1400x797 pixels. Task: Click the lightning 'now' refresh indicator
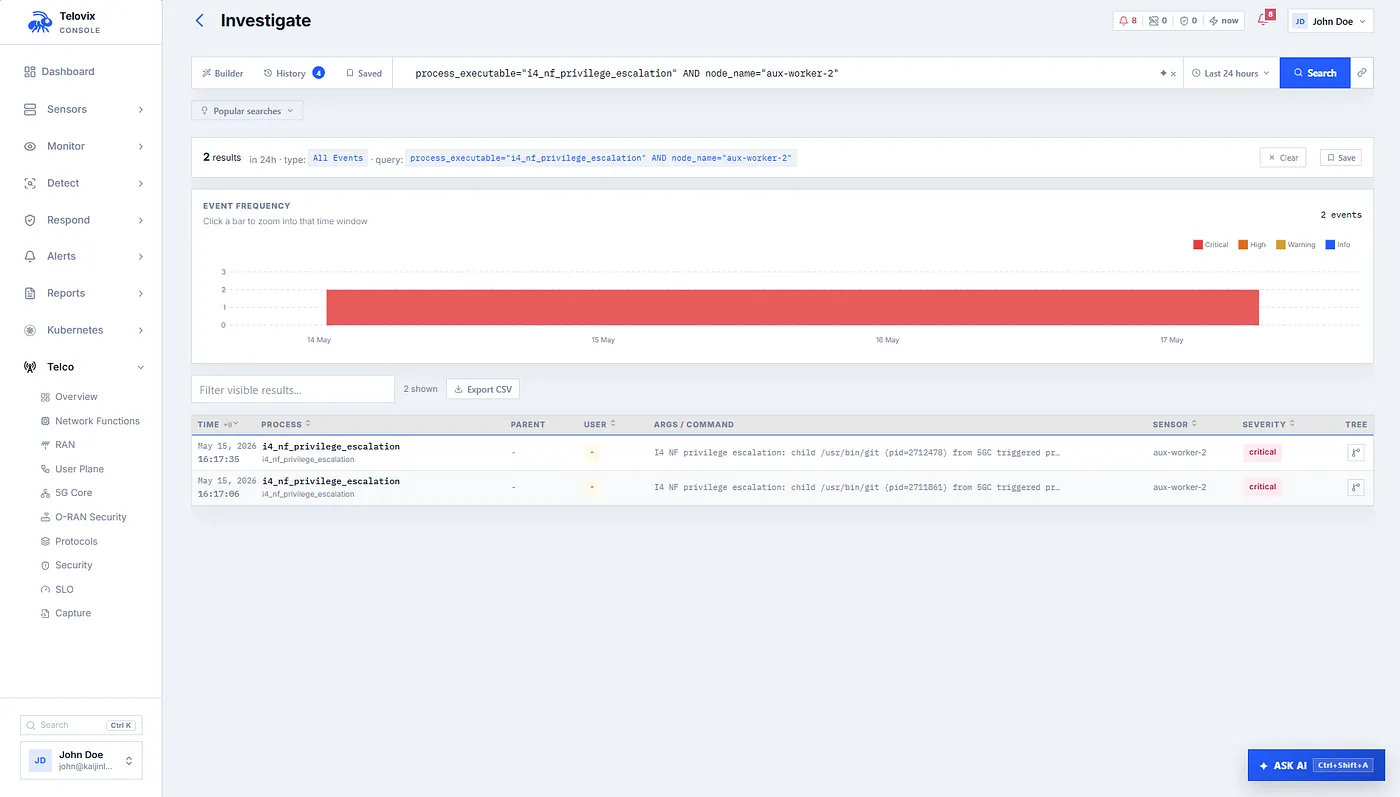click(1224, 21)
